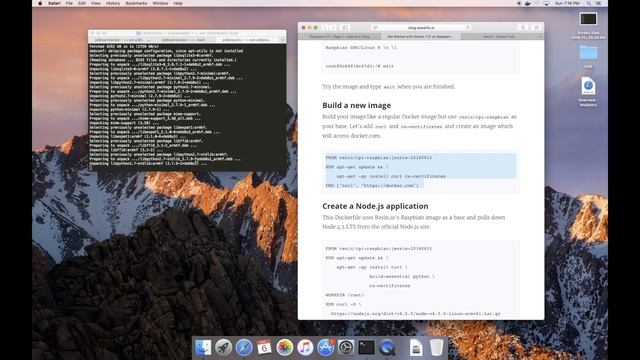Screen dimensions: 640x360
Task: Click the Terminal icon in Dock
Action: click(366, 347)
